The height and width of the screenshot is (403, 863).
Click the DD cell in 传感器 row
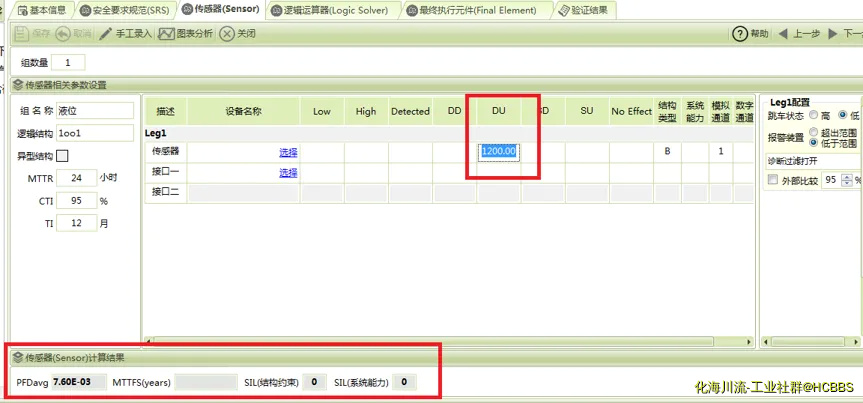coord(454,152)
